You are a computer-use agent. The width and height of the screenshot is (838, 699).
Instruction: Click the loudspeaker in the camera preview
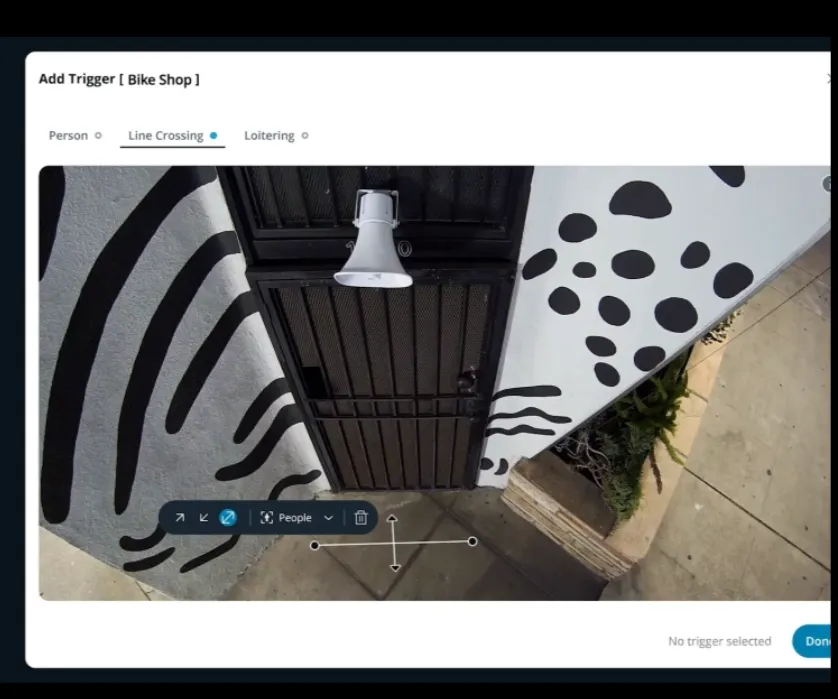pos(373,240)
